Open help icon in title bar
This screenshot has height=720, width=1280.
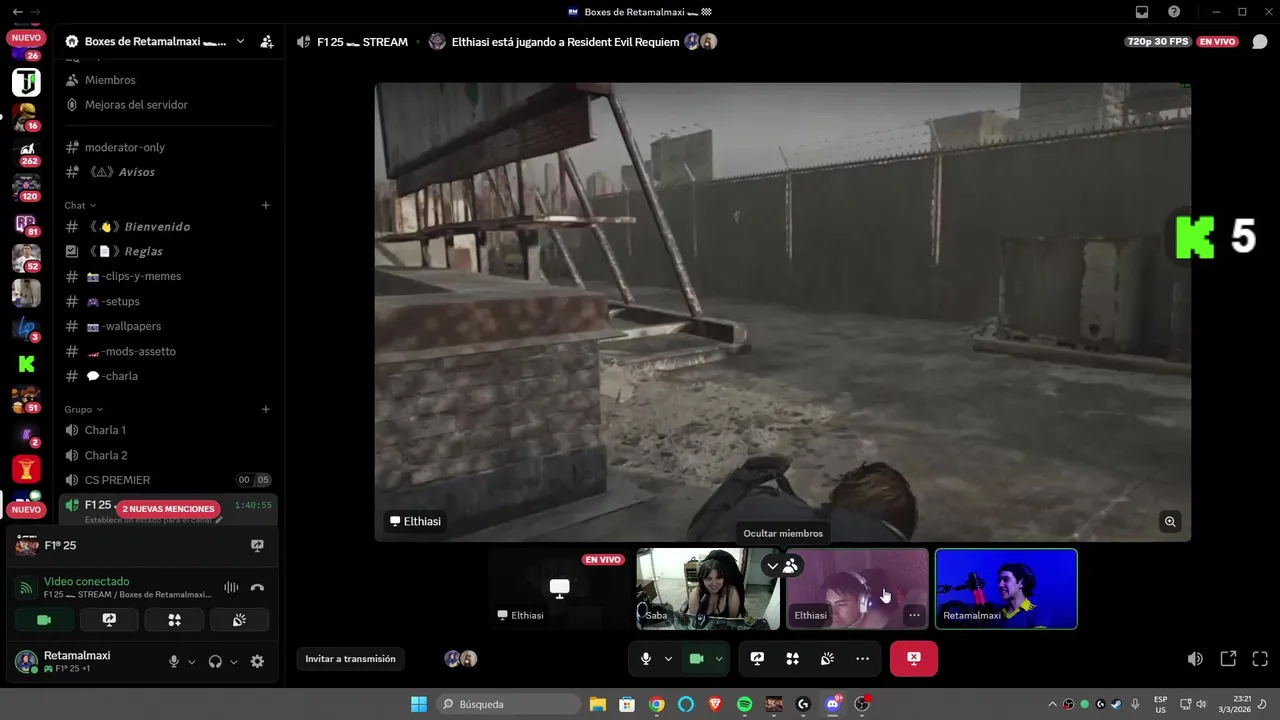click(1174, 12)
